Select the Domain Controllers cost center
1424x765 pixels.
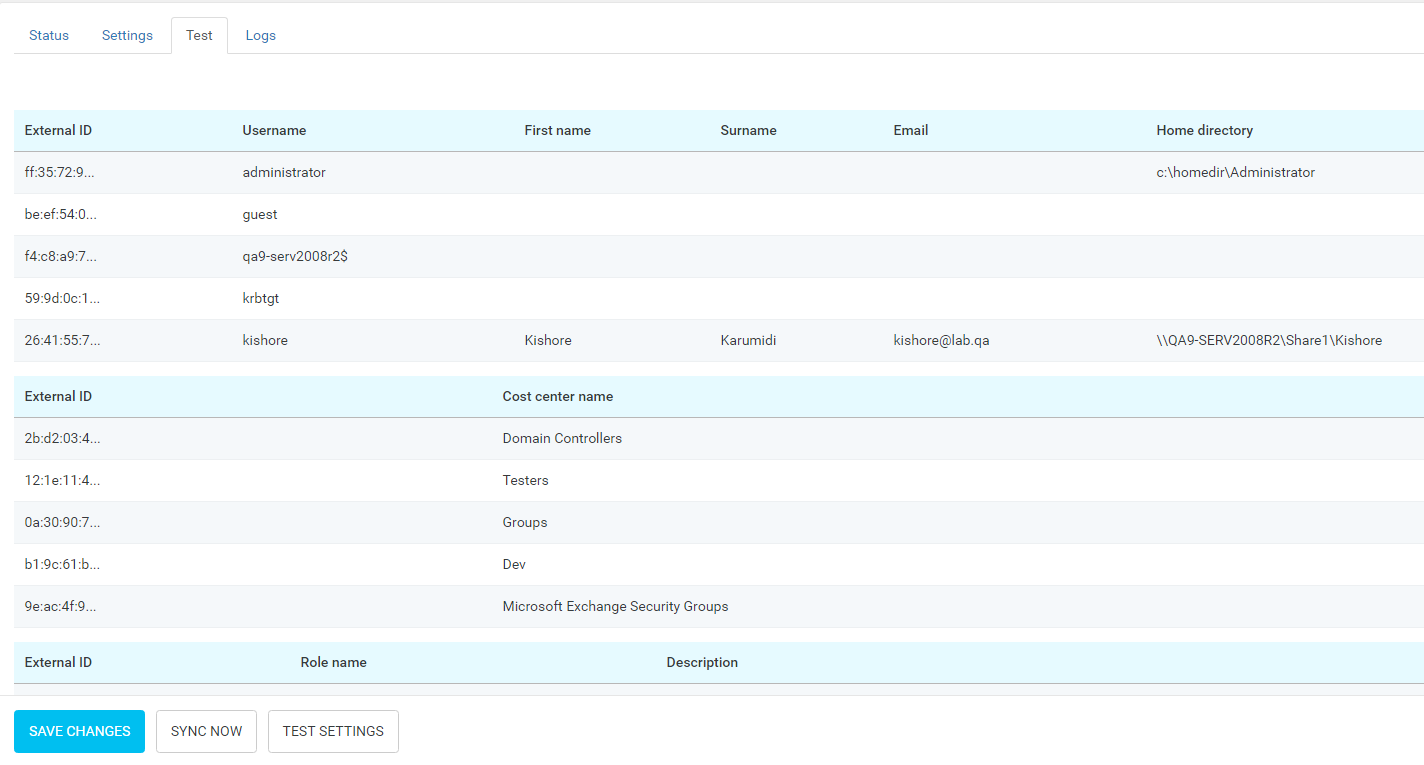click(x=562, y=438)
